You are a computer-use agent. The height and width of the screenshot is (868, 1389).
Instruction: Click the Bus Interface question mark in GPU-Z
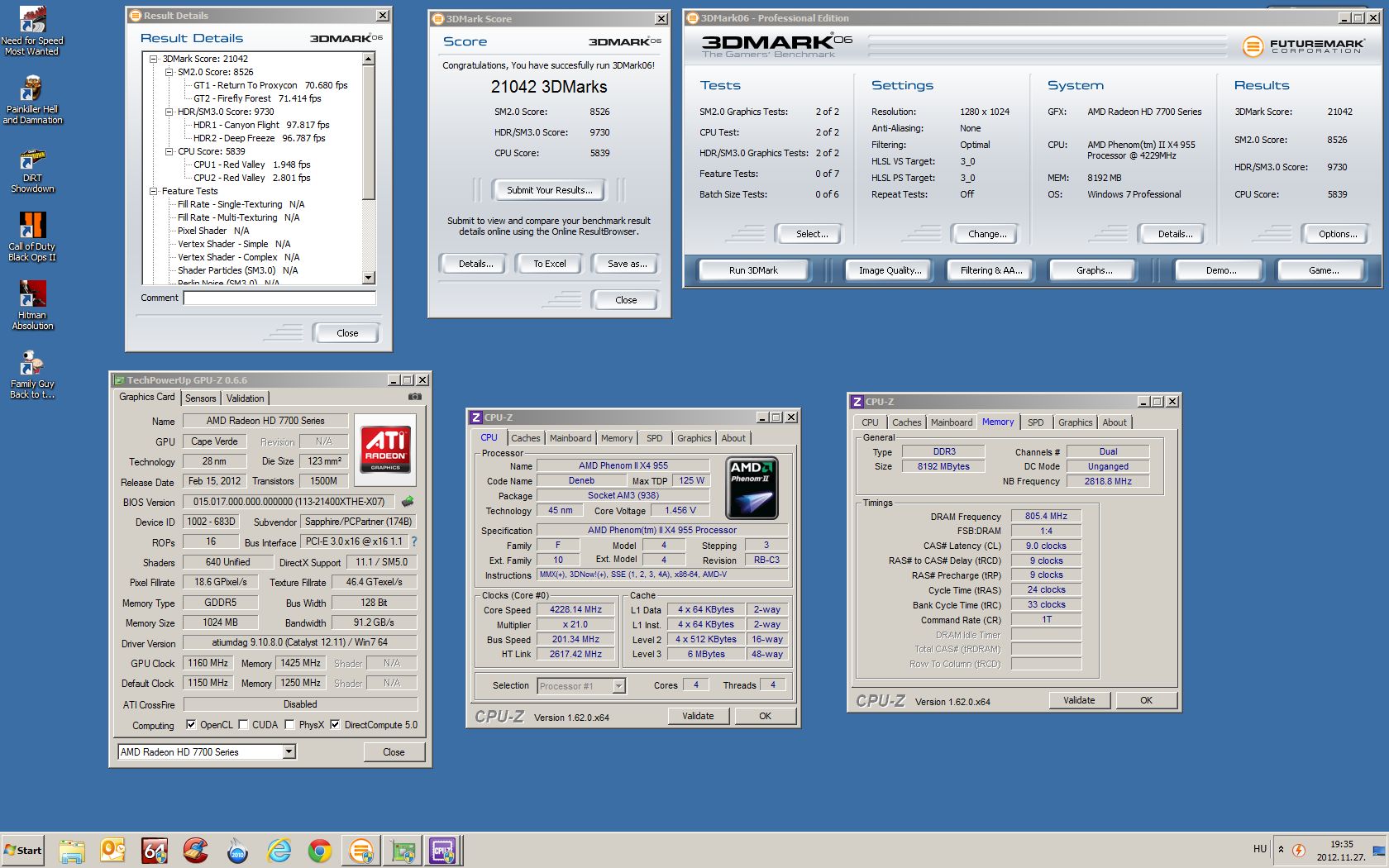tap(414, 541)
